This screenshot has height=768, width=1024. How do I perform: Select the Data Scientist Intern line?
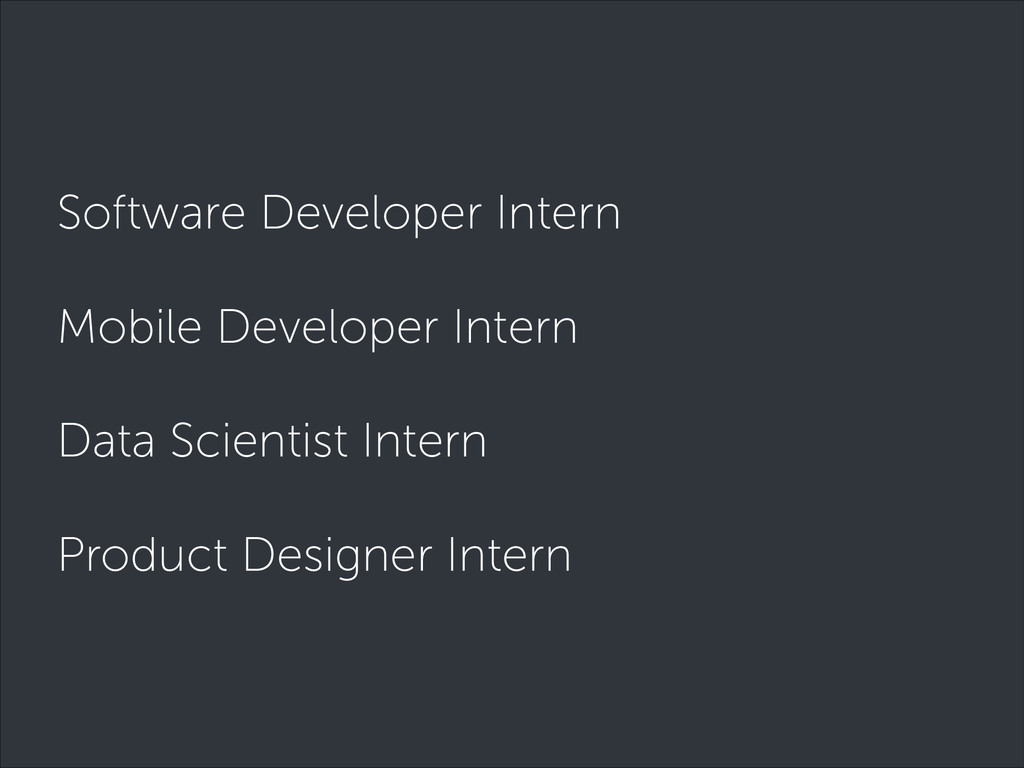272,440
